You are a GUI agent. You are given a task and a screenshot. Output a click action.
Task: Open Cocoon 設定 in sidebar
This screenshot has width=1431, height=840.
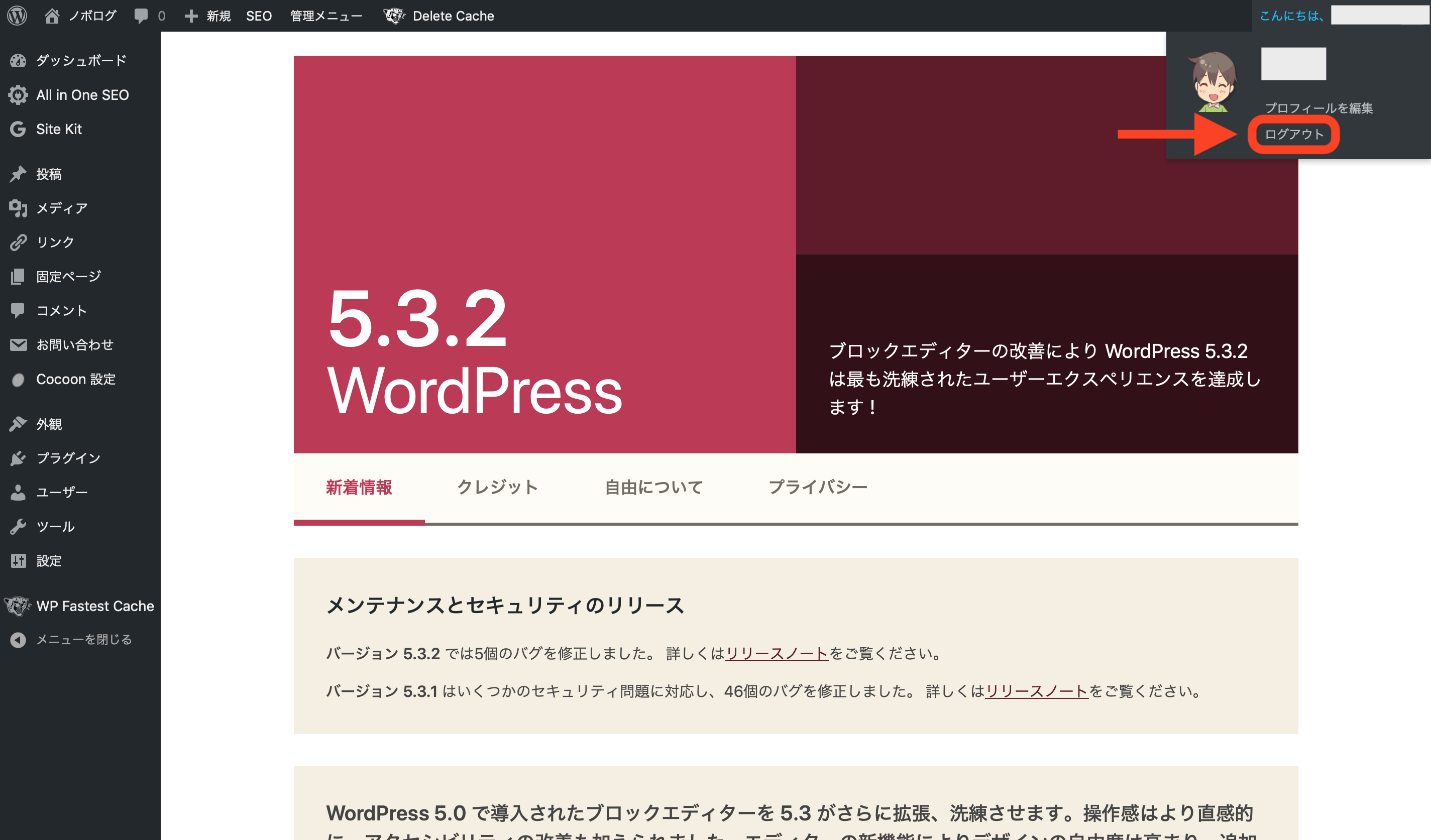76,379
